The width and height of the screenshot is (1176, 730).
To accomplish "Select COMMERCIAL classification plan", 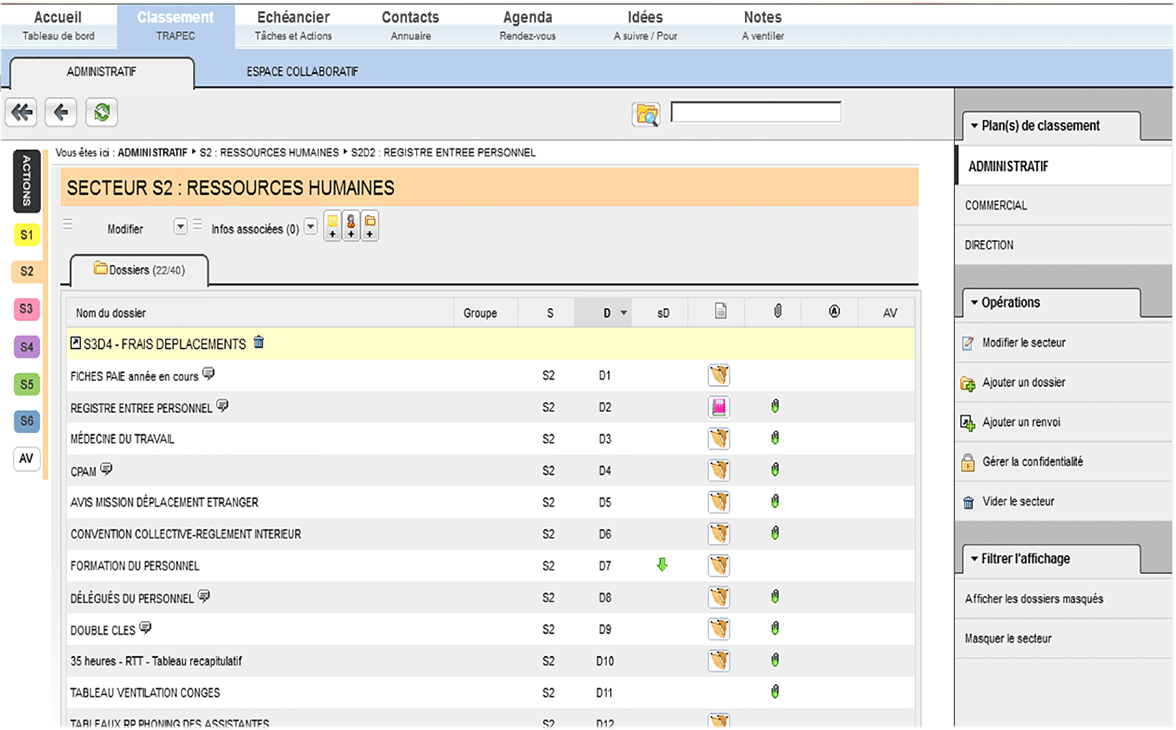I will click(x=996, y=205).
